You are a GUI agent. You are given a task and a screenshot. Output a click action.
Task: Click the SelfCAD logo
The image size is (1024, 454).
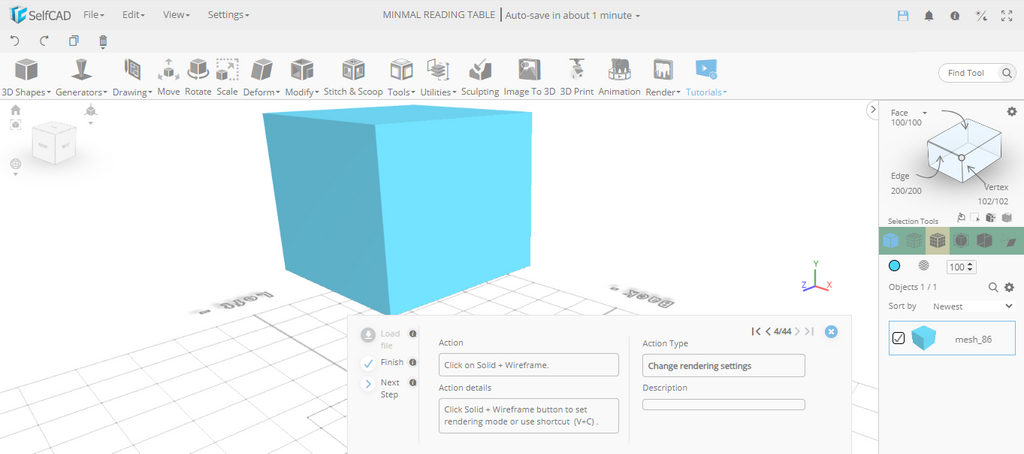pos(39,14)
